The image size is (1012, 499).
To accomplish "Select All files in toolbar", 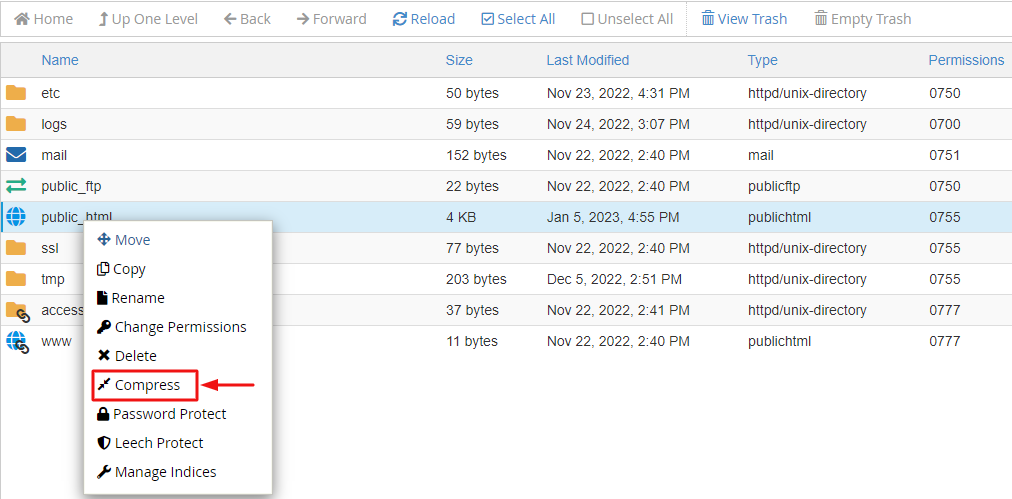I will 518,19.
